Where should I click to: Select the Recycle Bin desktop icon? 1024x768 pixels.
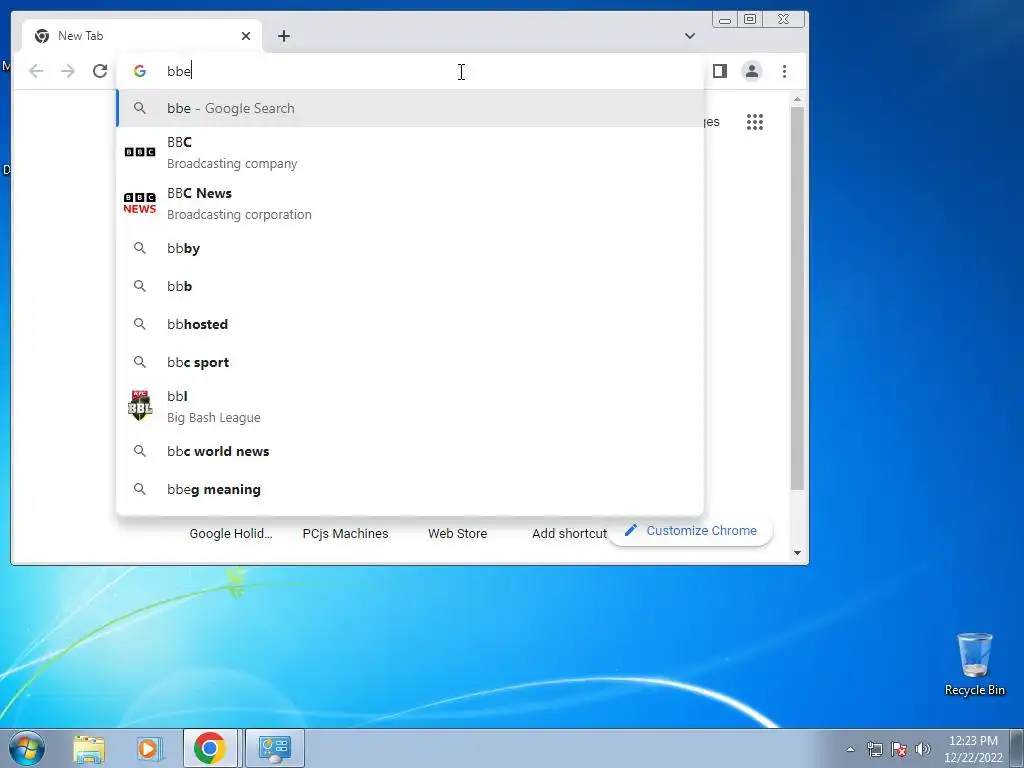(x=974, y=665)
